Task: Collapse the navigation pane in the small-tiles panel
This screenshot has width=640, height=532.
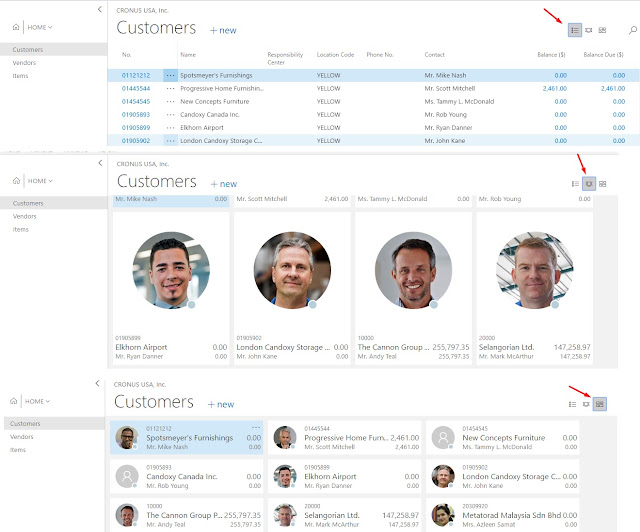Action: 97,383
